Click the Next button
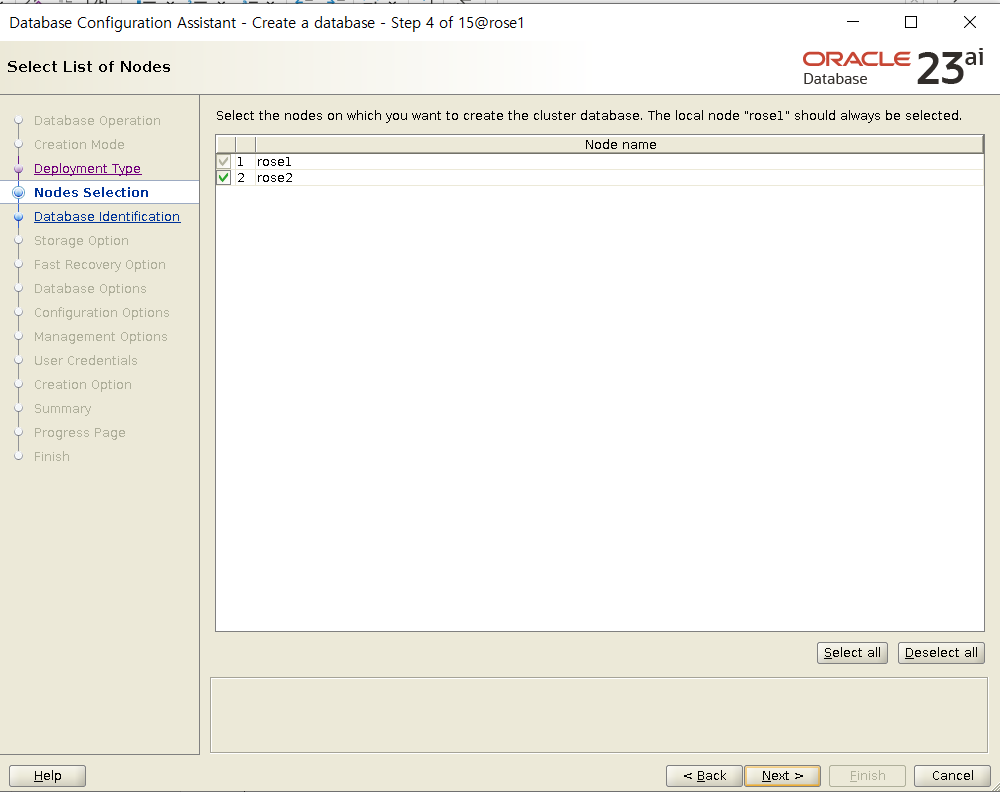The width and height of the screenshot is (1000, 792). (782, 775)
